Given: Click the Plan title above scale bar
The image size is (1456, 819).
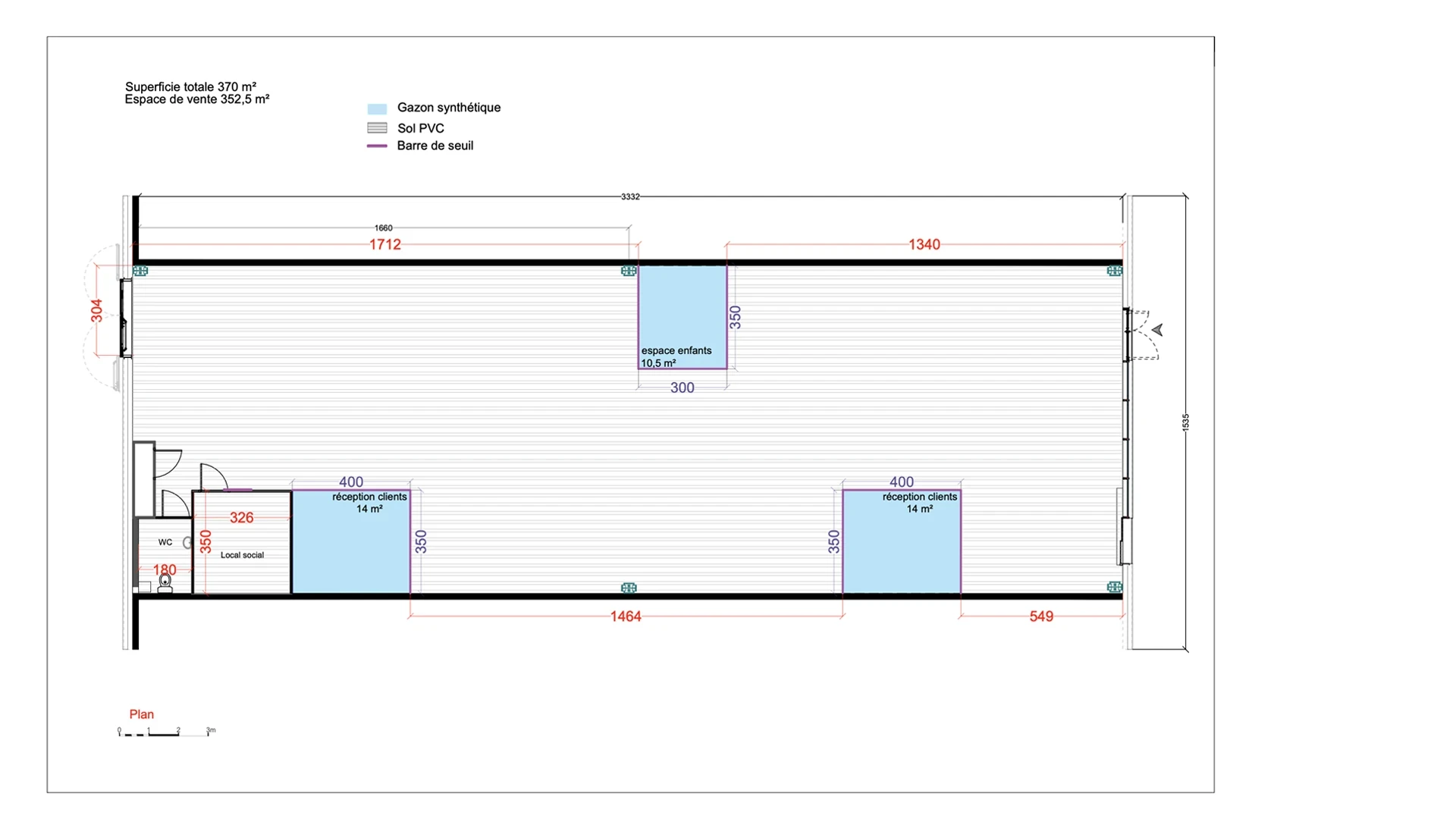Looking at the screenshot, I should pos(142,714).
